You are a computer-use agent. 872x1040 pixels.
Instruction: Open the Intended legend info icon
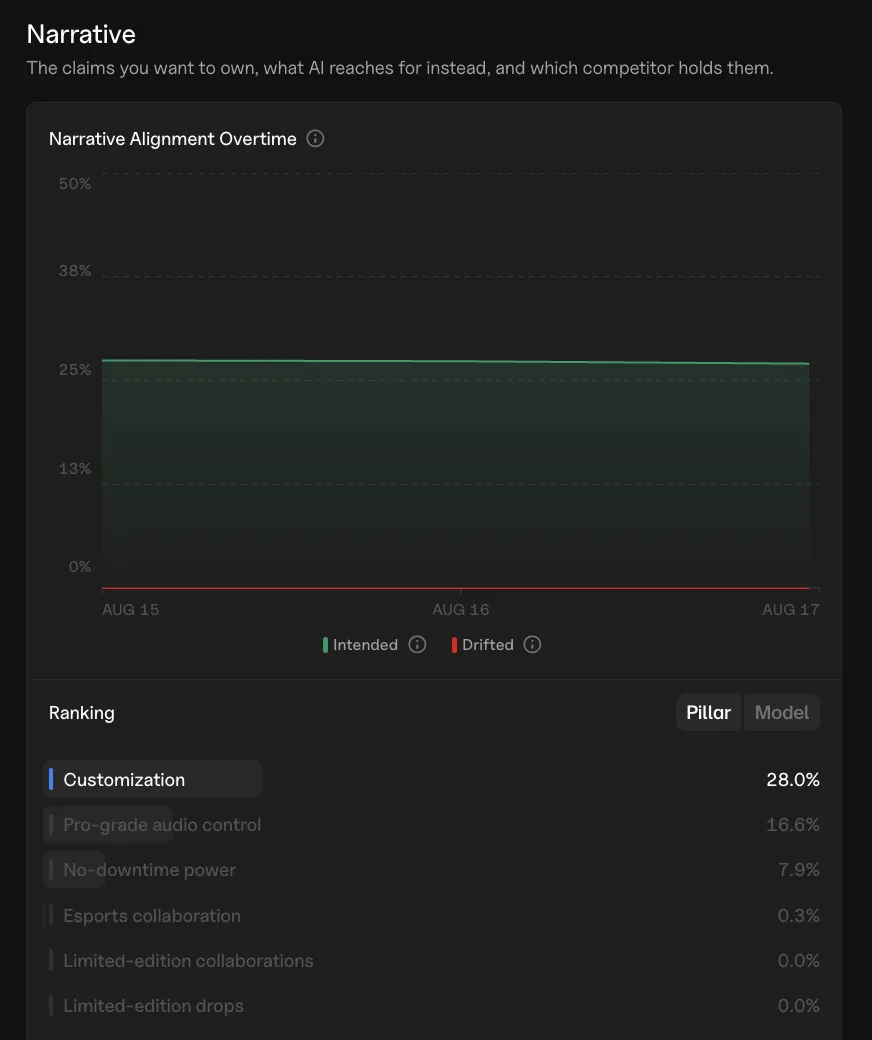click(x=417, y=645)
